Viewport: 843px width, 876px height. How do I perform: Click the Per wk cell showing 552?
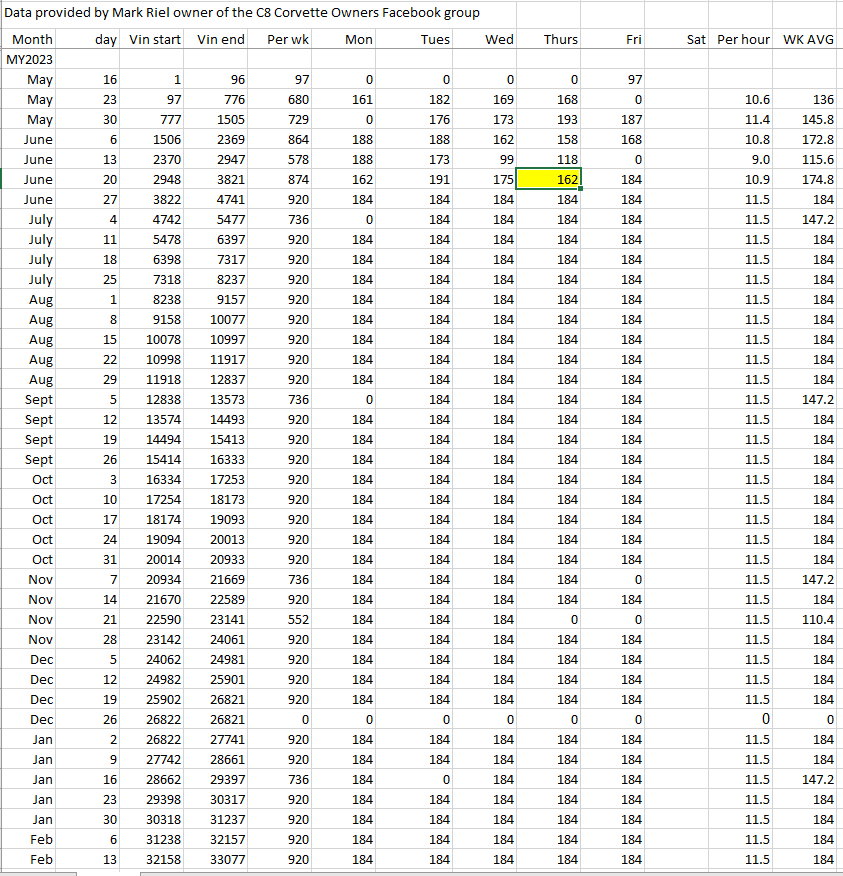(287, 620)
